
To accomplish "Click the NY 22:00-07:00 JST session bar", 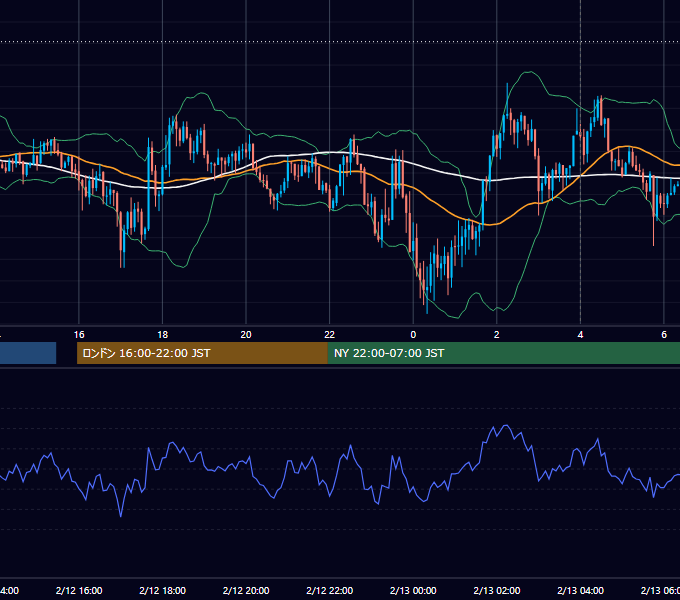I will pyautogui.click(x=503, y=353).
